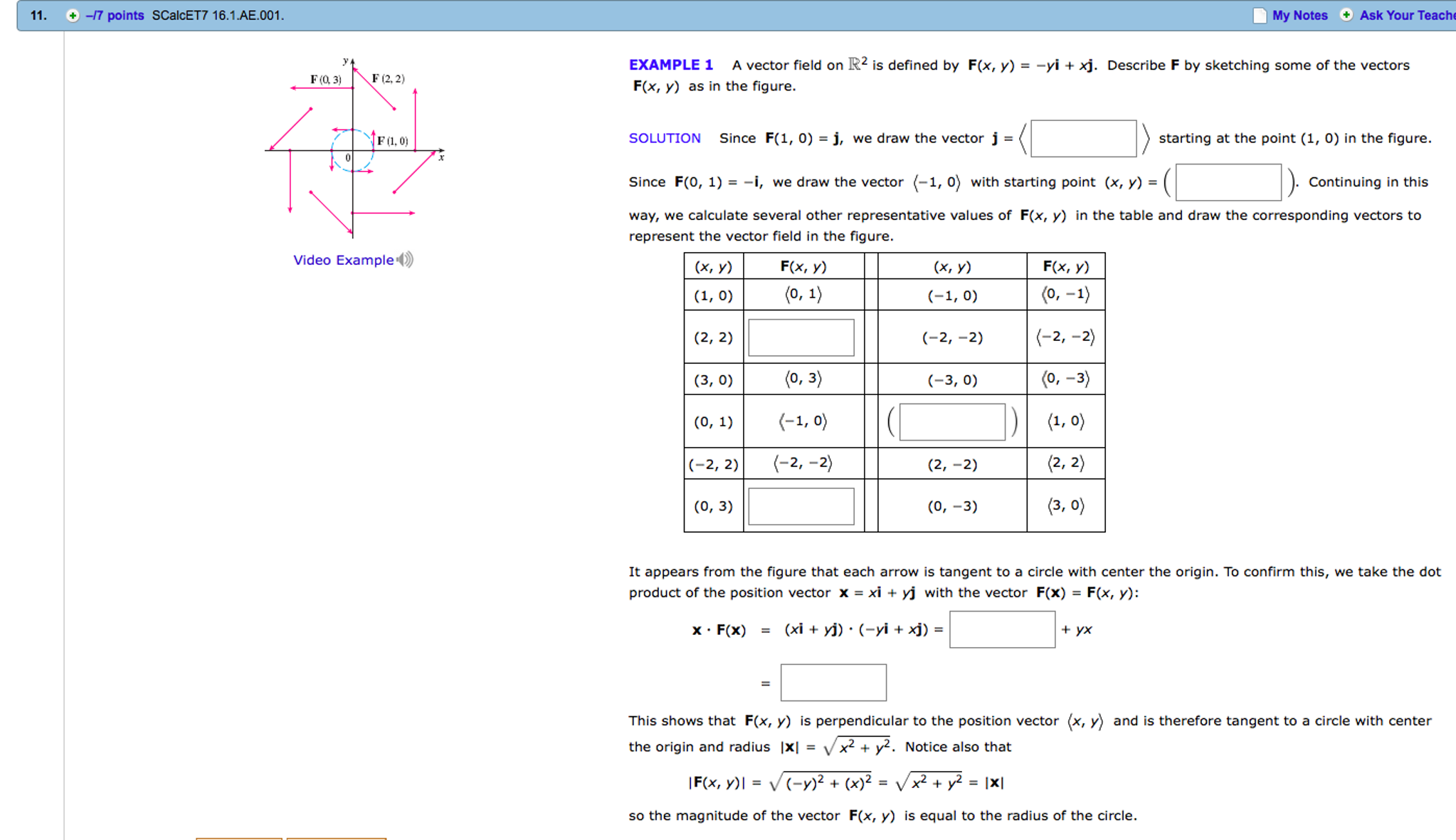Click the empty (x, y) cell in the table
This screenshot has width=1456, height=840.
tap(951, 421)
